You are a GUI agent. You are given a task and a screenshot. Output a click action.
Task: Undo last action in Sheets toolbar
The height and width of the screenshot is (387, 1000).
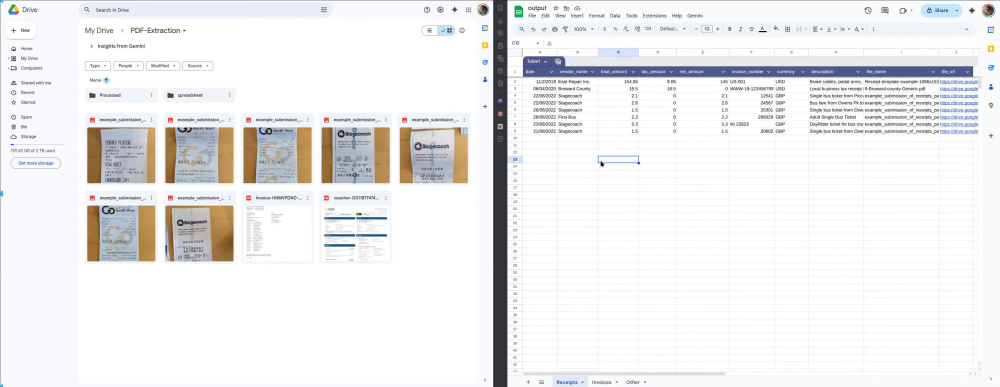533,29
